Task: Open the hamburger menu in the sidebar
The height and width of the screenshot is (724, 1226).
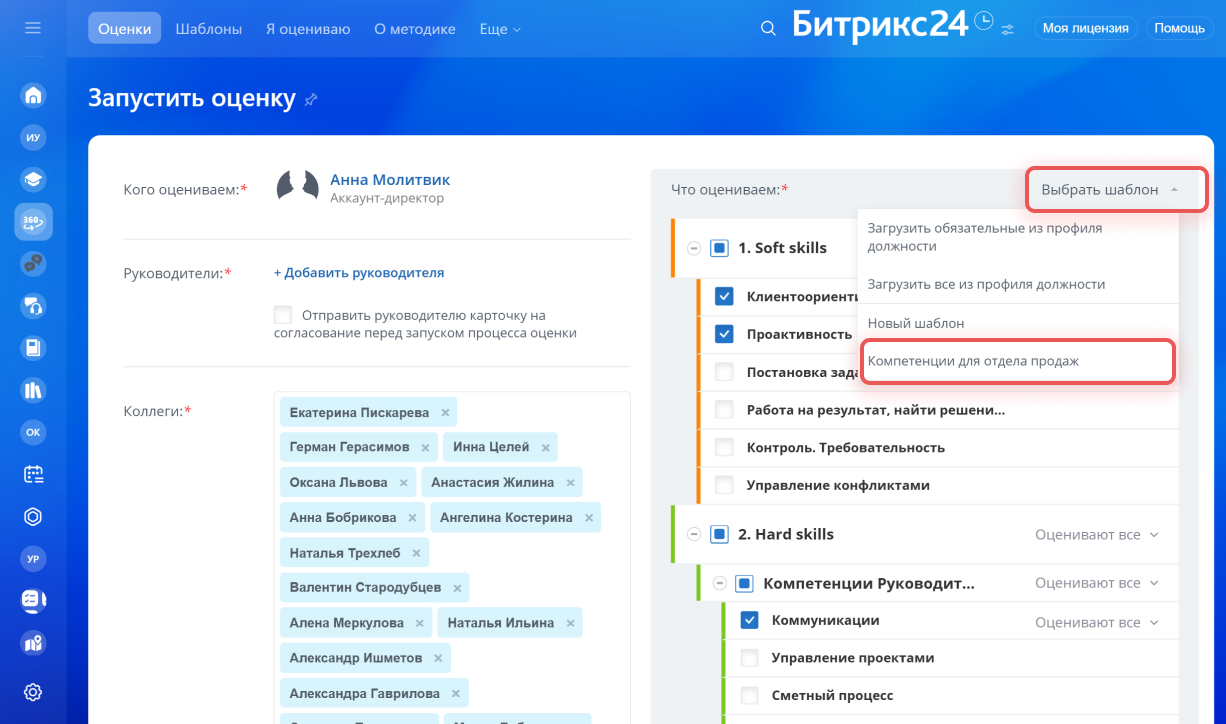Action: tap(33, 28)
